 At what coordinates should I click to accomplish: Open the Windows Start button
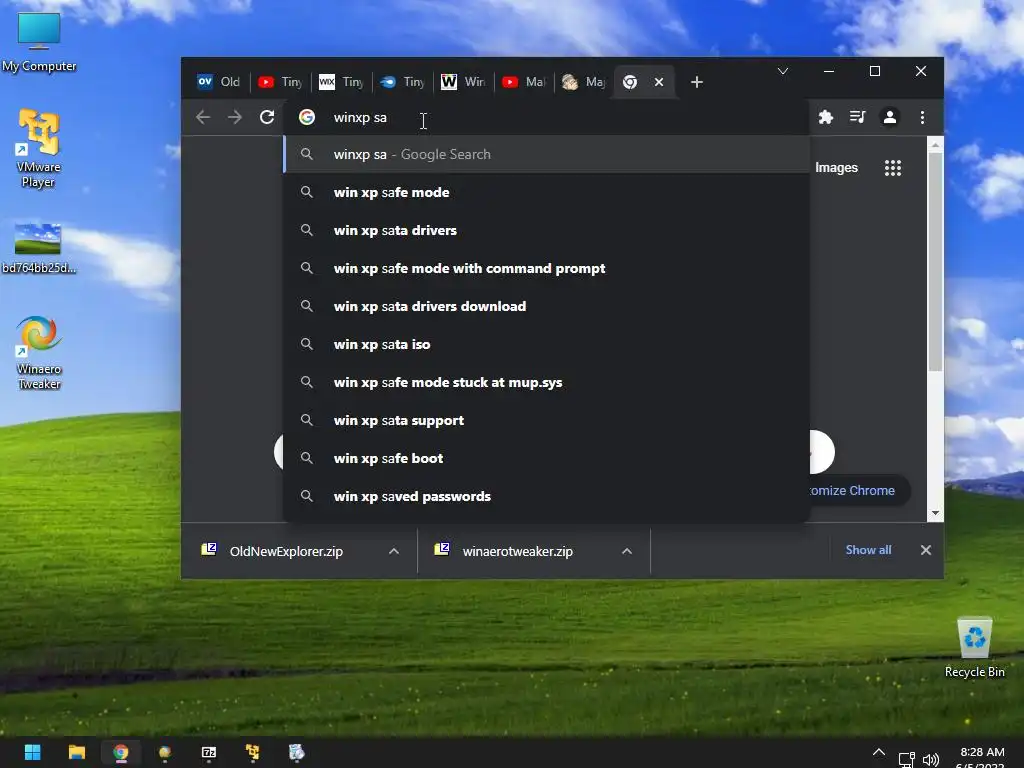pos(33,752)
